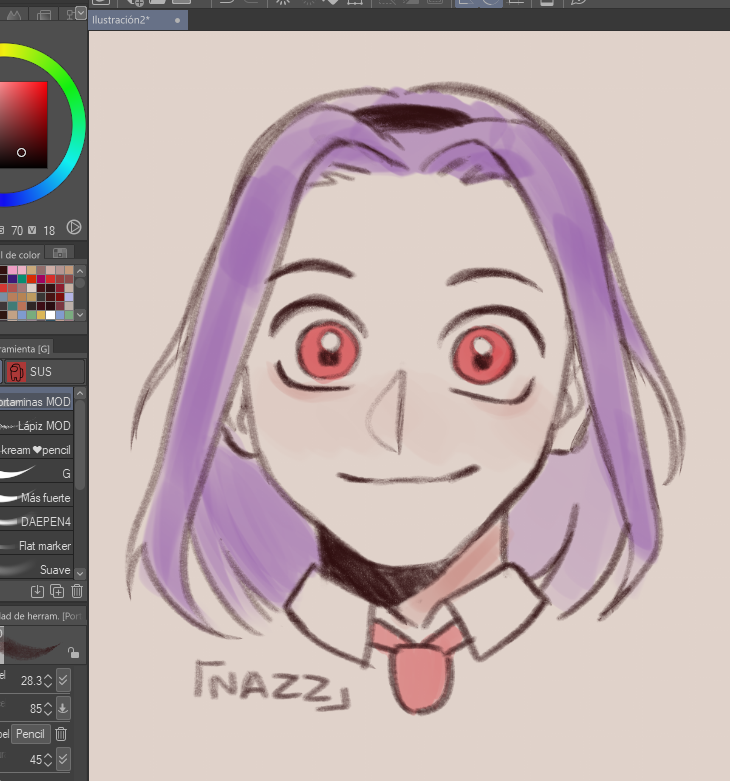Select the Flat marker brush
The height and width of the screenshot is (781, 730).
pyautogui.click(x=36, y=545)
